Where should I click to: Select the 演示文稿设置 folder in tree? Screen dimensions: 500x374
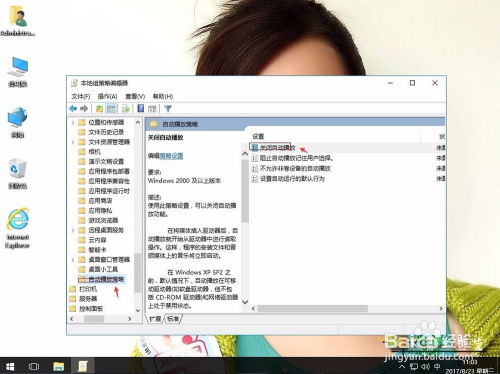(101, 161)
